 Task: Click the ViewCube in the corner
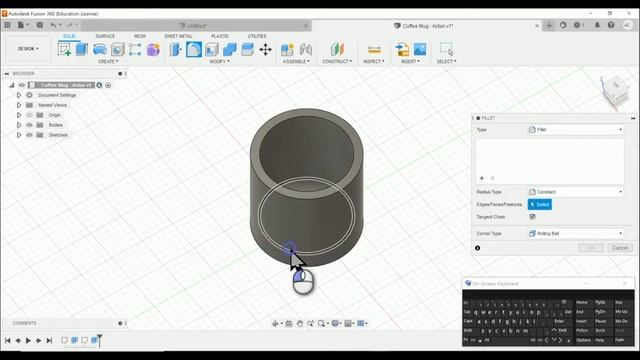pyautogui.click(x=616, y=92)
